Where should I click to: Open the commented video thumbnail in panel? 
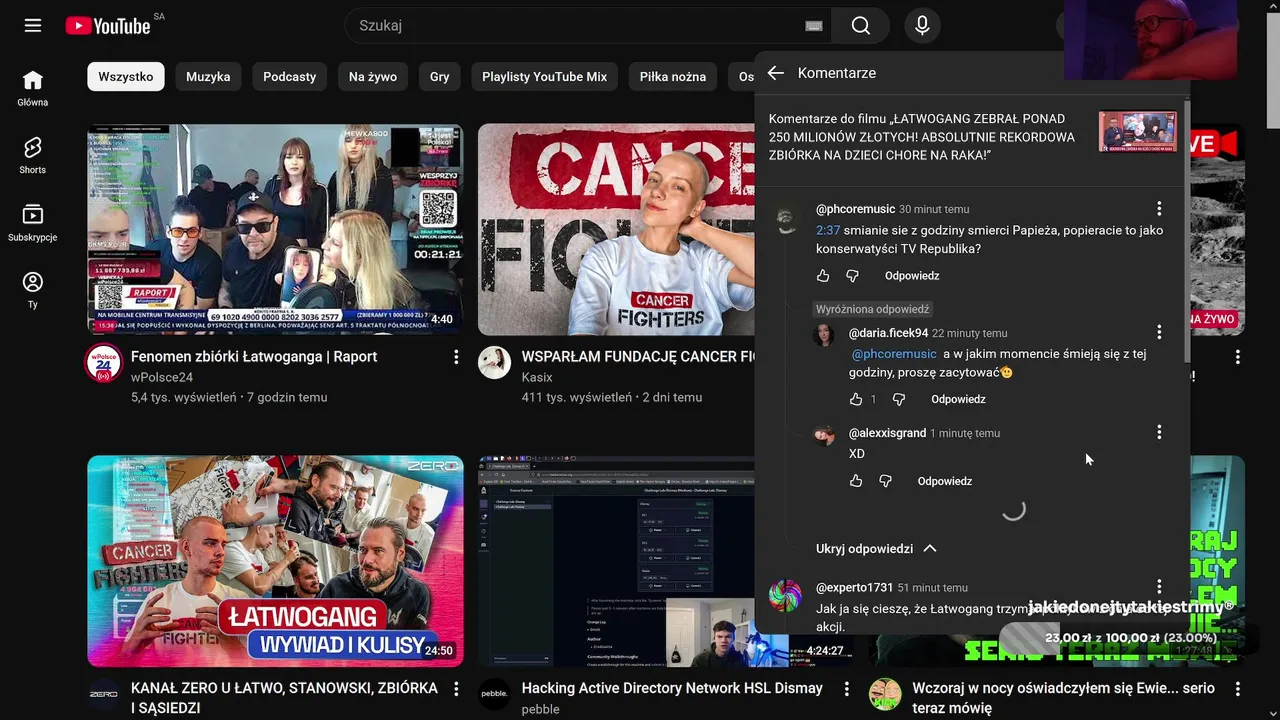coord(1138,132)
